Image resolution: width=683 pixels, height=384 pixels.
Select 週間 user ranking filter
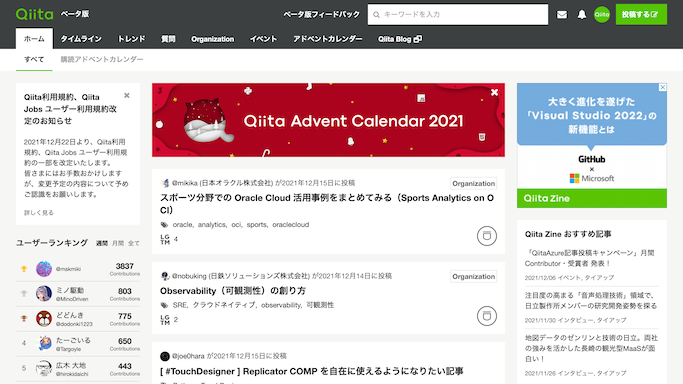pos(101,243)
